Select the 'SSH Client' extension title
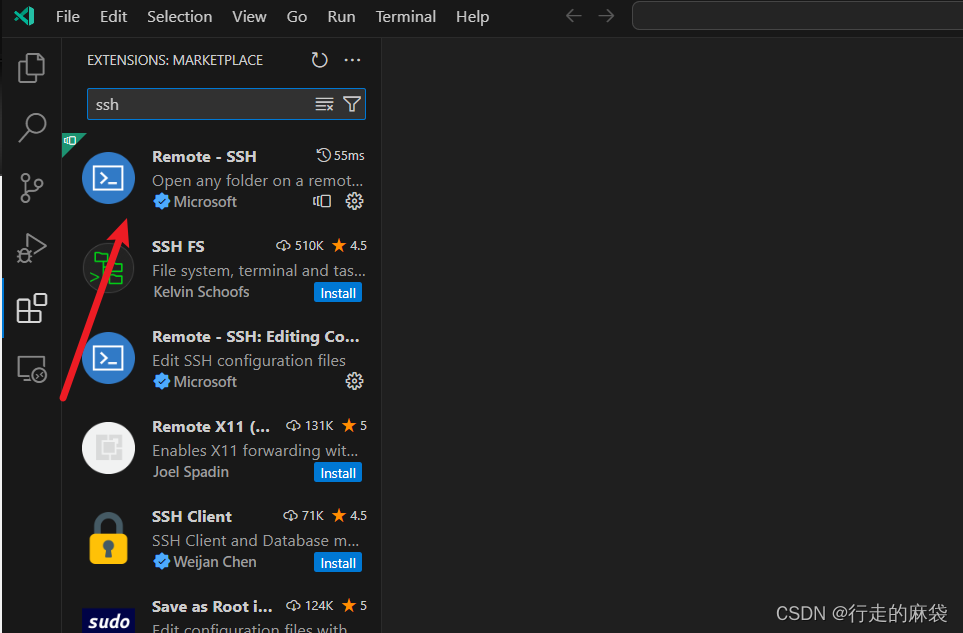The width and height of the screenshot is (963, 633). [192, 516]
